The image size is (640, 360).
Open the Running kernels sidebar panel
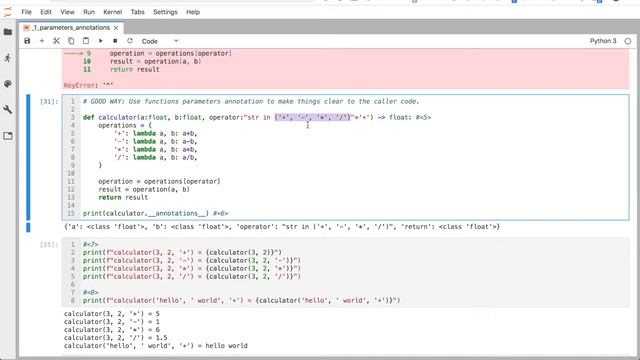coord(8,58)
